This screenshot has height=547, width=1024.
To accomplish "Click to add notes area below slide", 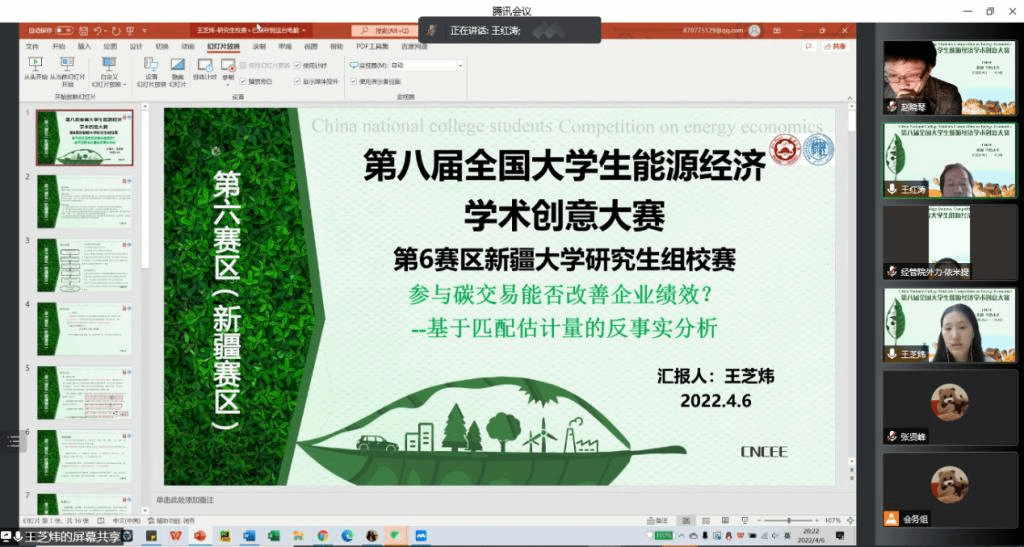I will [x=184, y=499].
